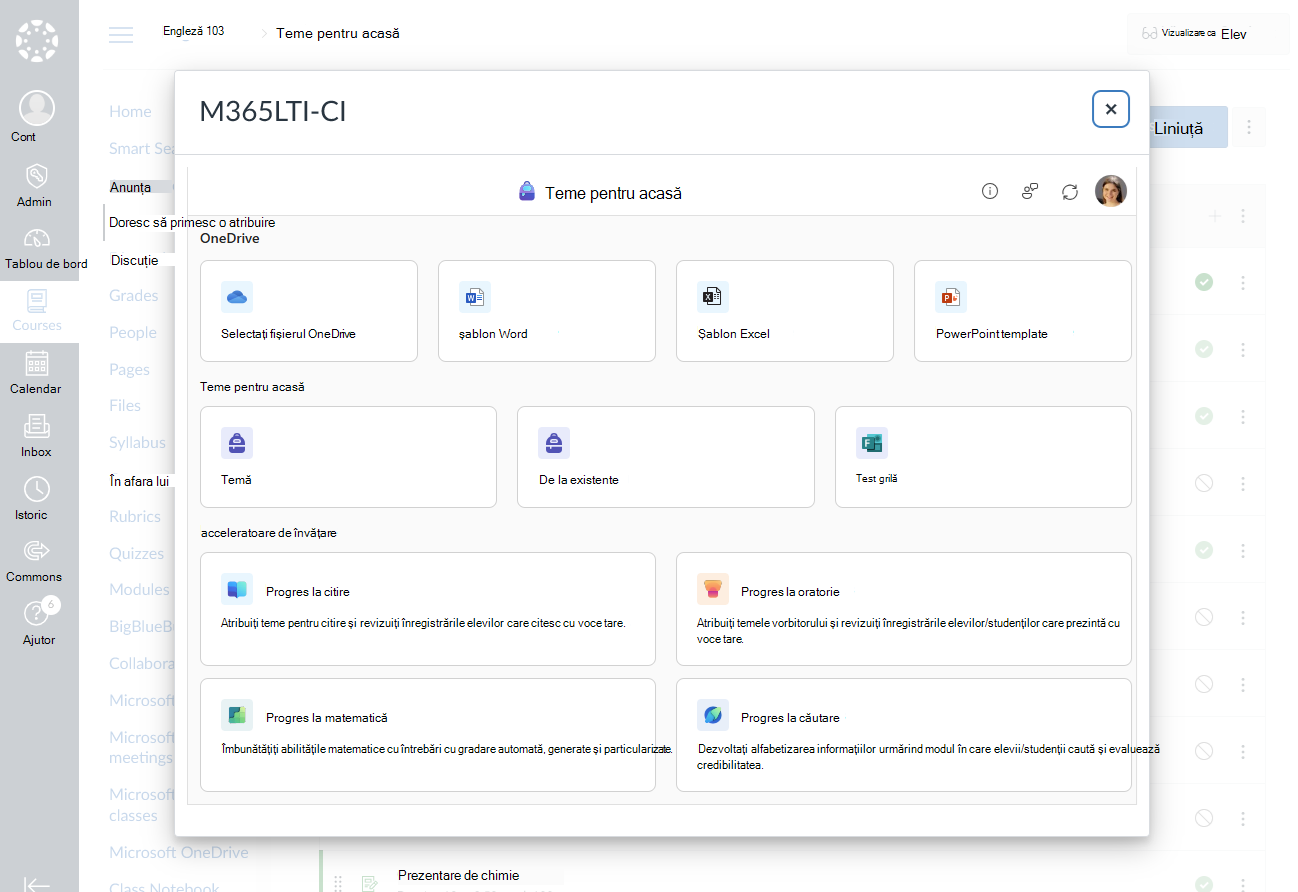Viewport: 1298px width, 892px height.
Task: Collapse the global navigation arrow
Action: tap(37, 884)
